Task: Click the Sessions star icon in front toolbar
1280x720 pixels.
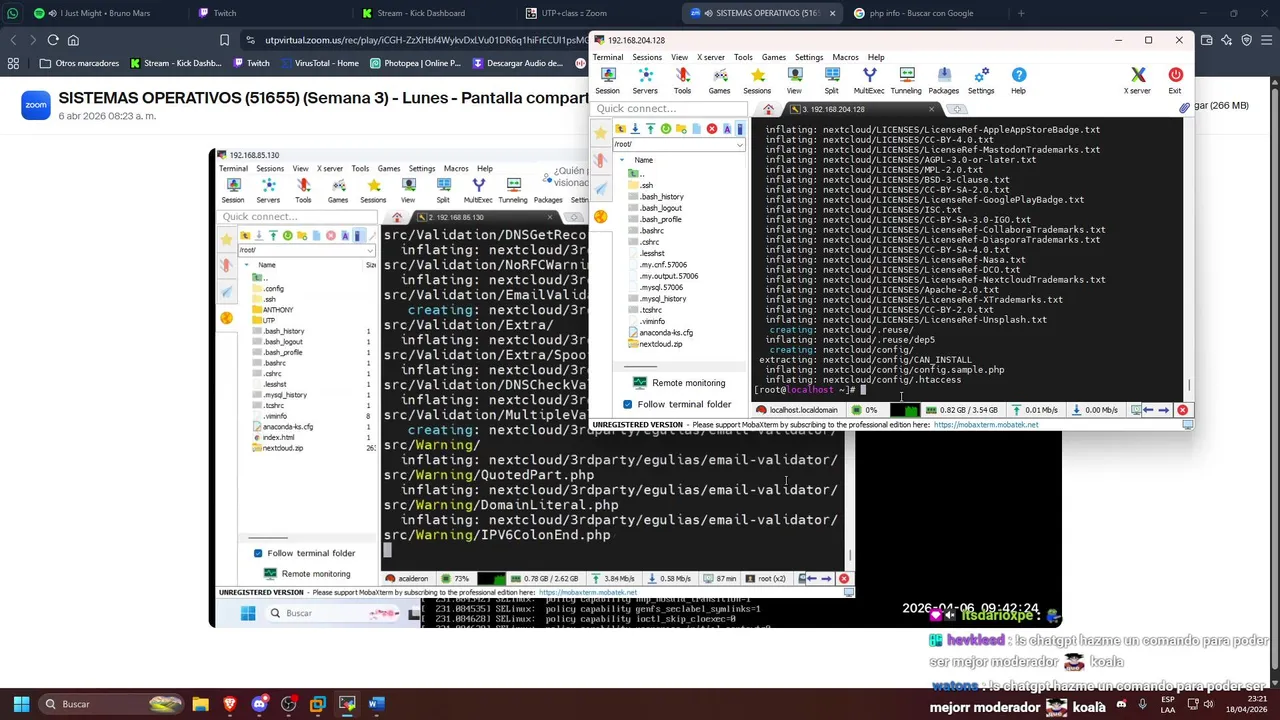Action: [757, 81]
